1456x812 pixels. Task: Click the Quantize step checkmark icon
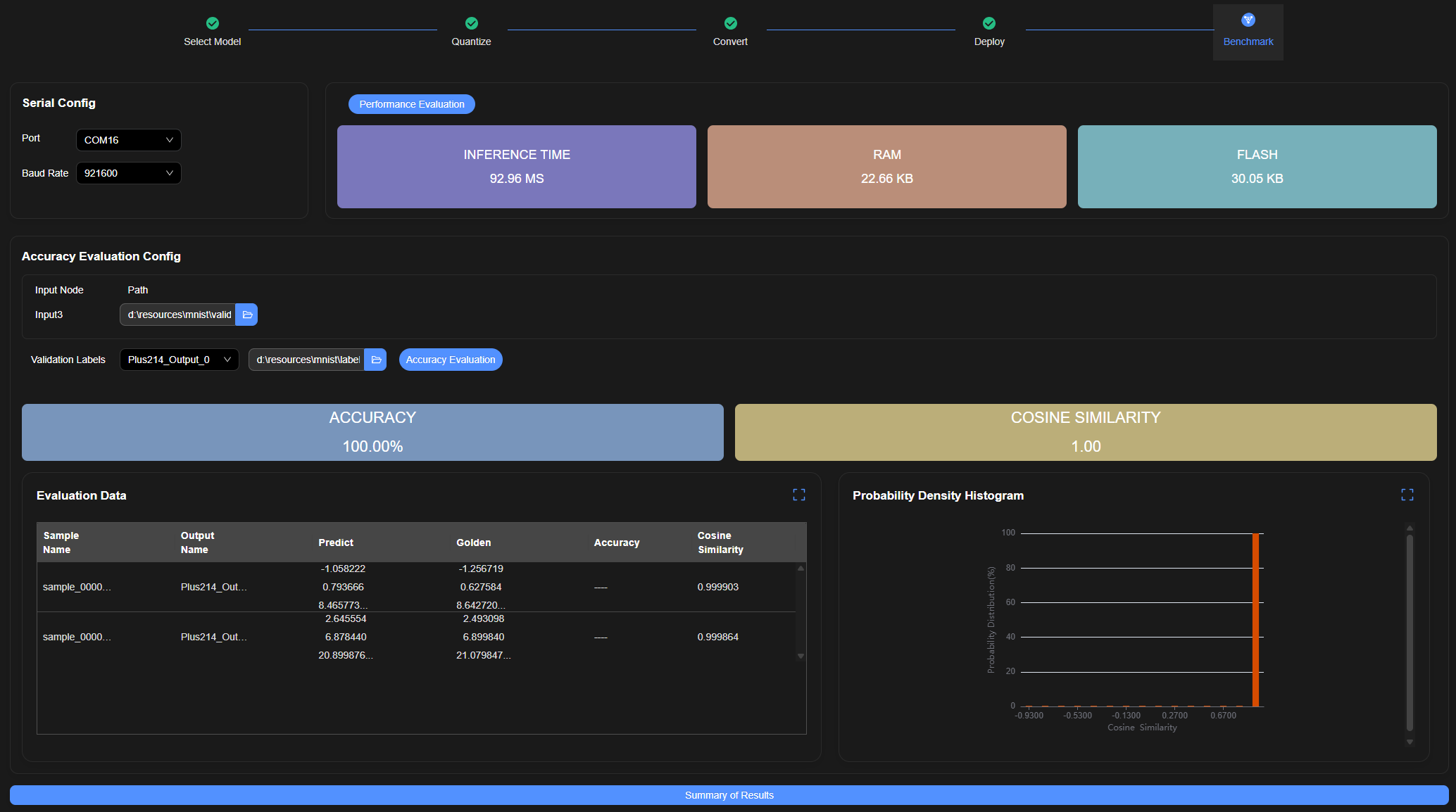click(x=471, y=23)
